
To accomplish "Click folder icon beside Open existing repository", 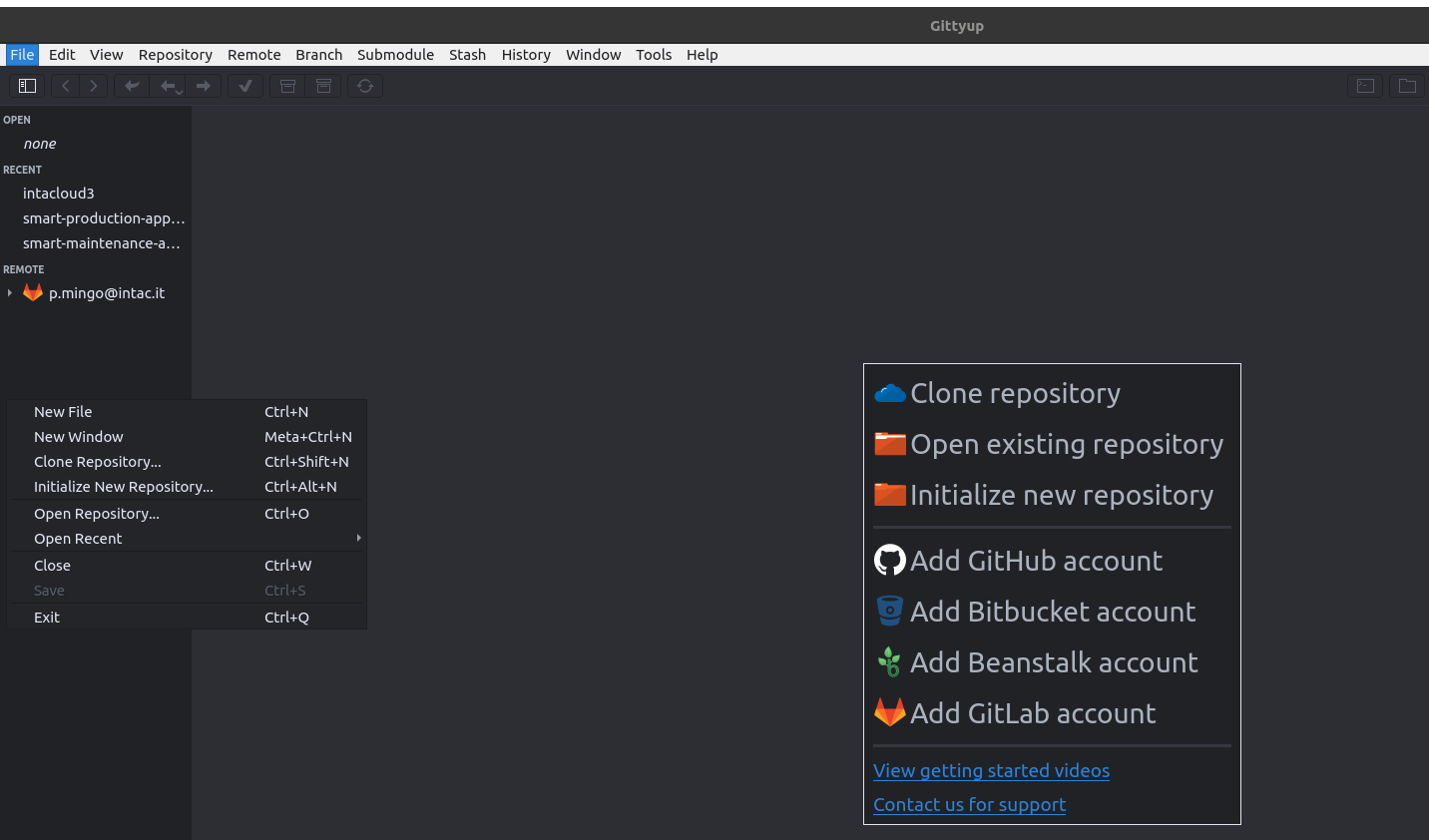I will [889, 444].
